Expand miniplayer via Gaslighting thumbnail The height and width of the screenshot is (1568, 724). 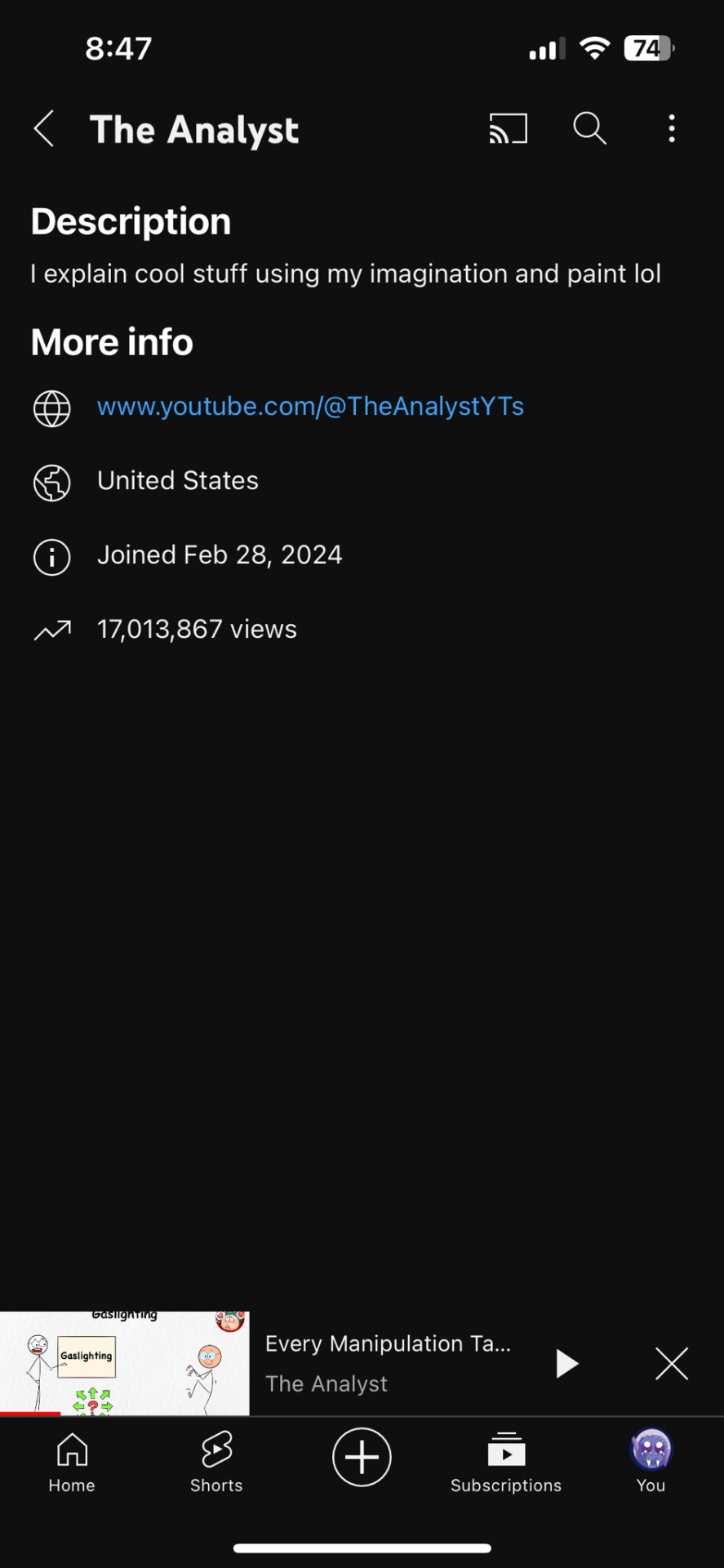click(x=125, y=1363)
